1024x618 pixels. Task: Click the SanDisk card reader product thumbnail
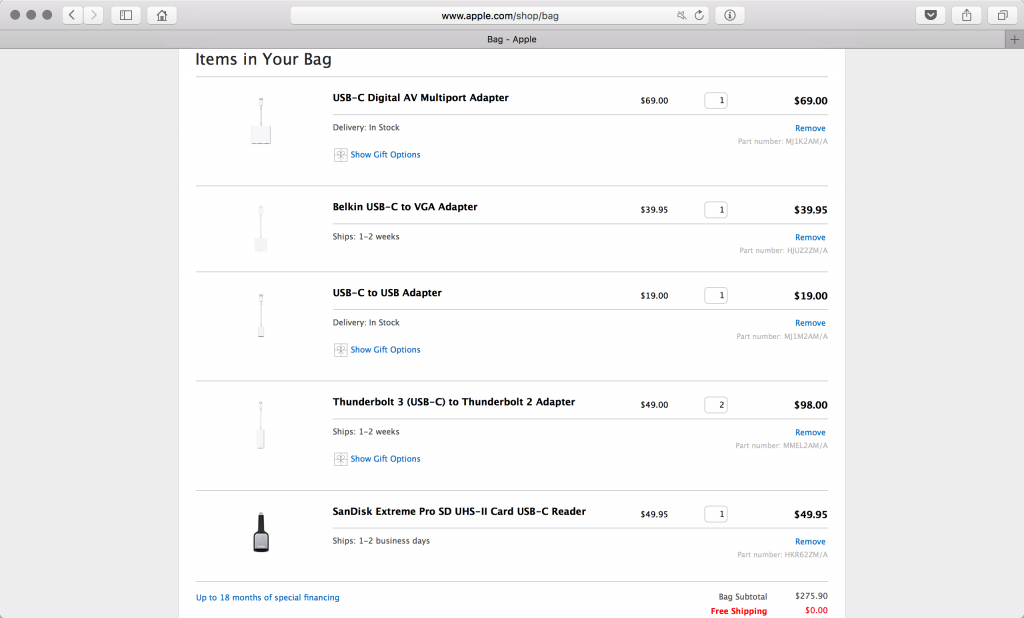[261, 532]
